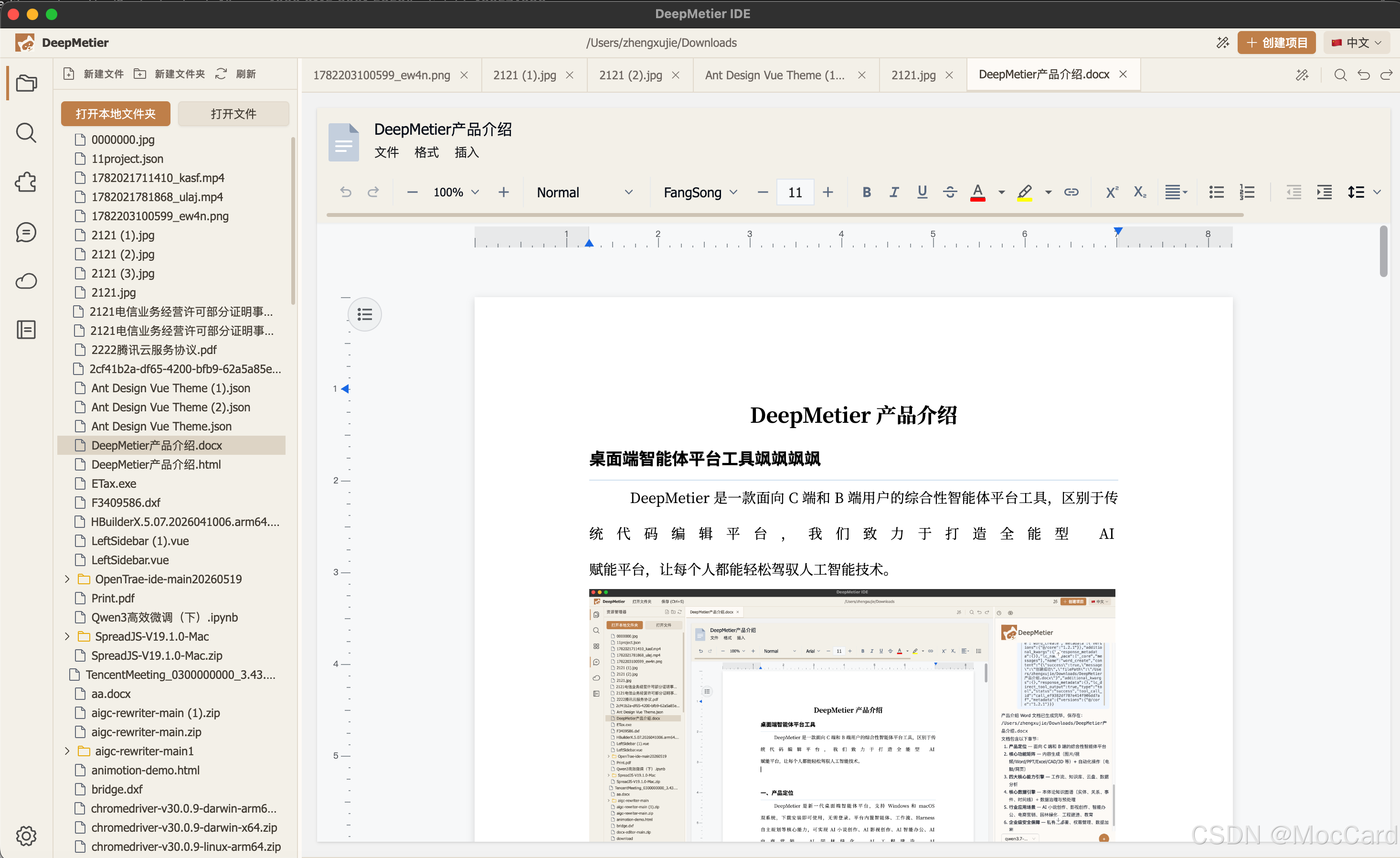Insert a hyperlink using the link icon
This screenshot has height=858, width=1400.
click(1071, 192)
